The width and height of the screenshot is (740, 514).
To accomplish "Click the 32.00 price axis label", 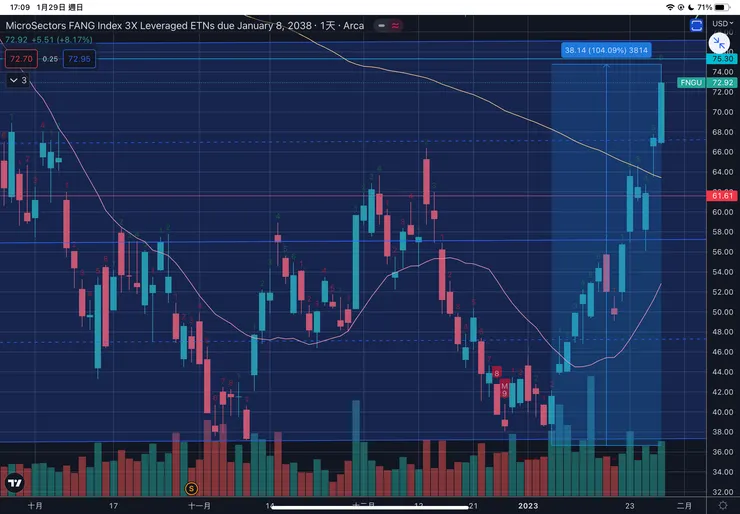I will (723, 492).
